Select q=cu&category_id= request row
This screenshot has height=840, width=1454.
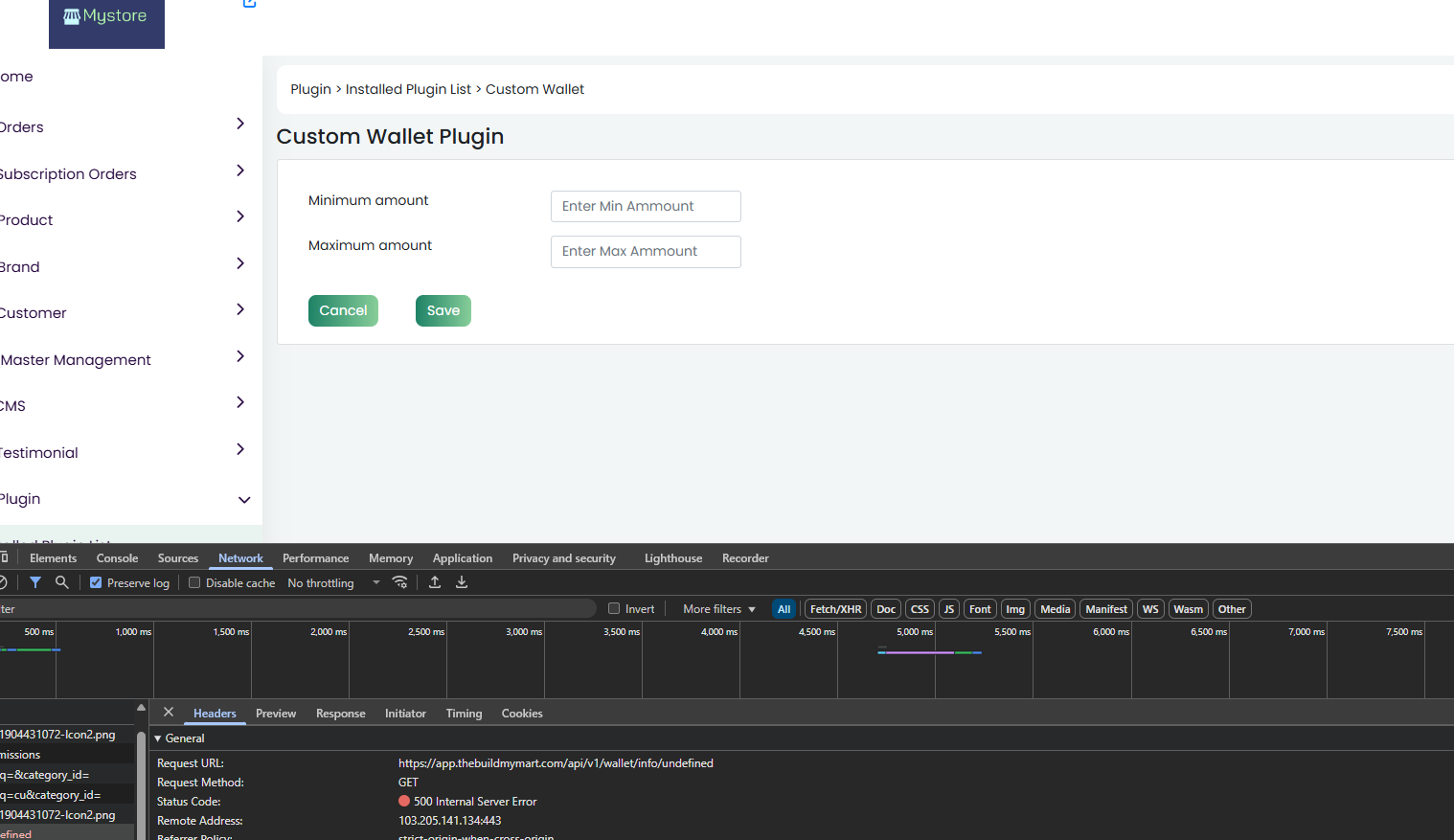tap(67, 795)
